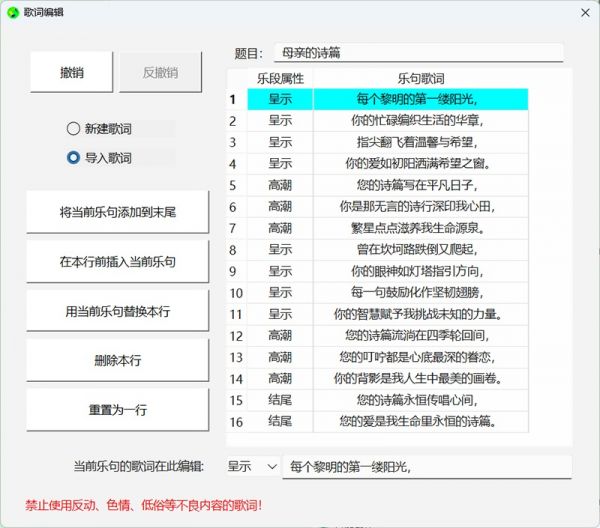The image size is (600, 528).
Task: Select lyric row 每一句鼓励化作坚韧翅膀
Action: 421,293
